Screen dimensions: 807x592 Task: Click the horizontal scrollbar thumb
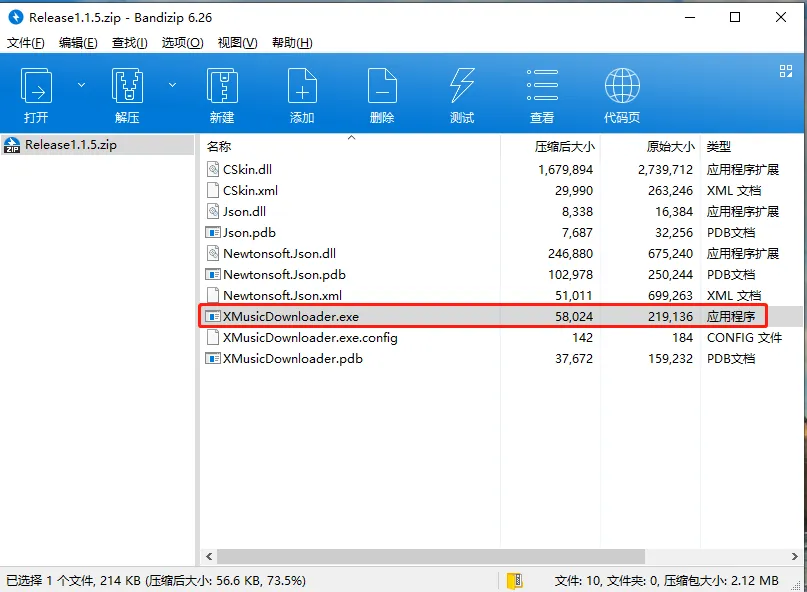pyautogui.click(x=431, y=556)
